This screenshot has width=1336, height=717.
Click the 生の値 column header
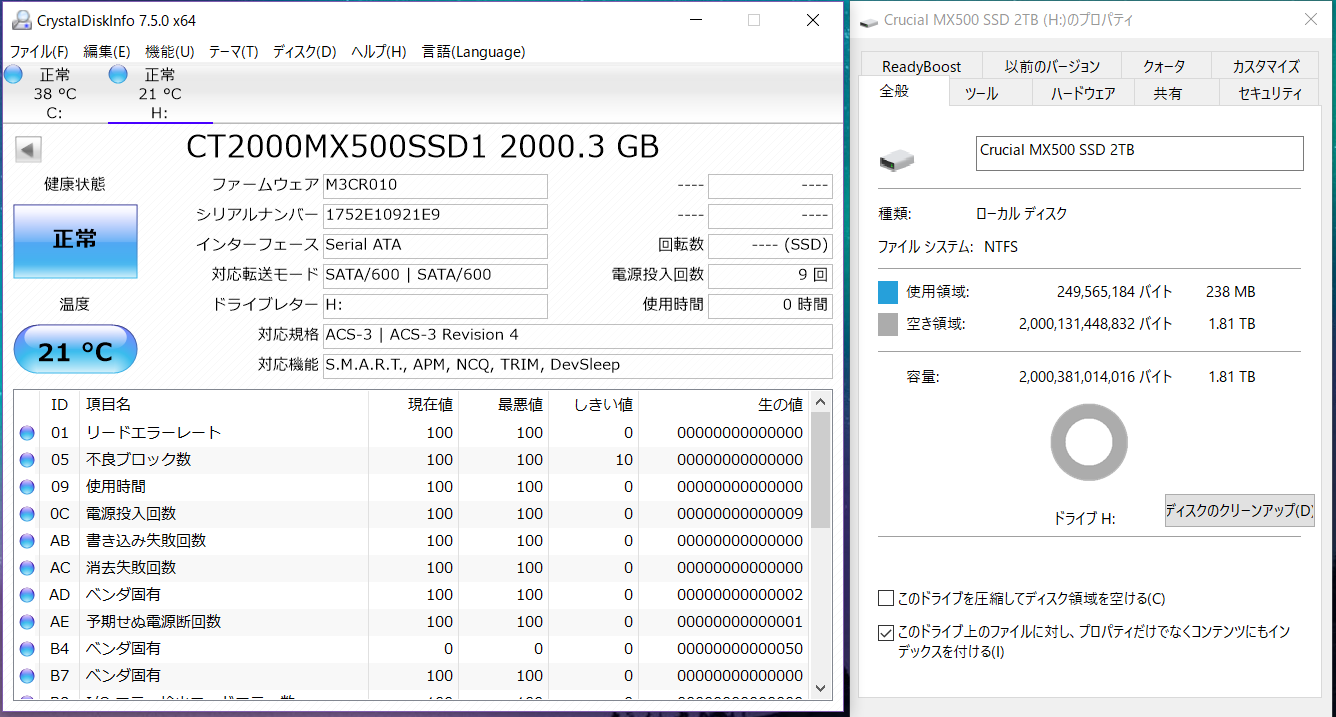point(724,404)
